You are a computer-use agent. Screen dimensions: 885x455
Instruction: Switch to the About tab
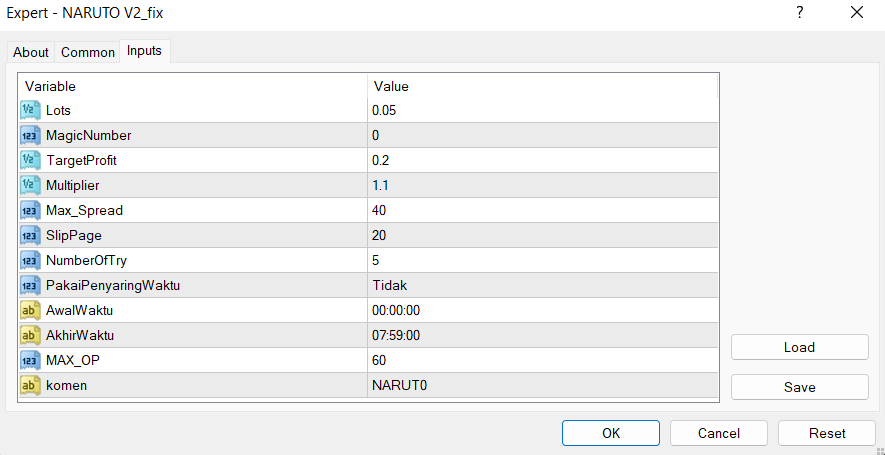[x=31, y=52]
